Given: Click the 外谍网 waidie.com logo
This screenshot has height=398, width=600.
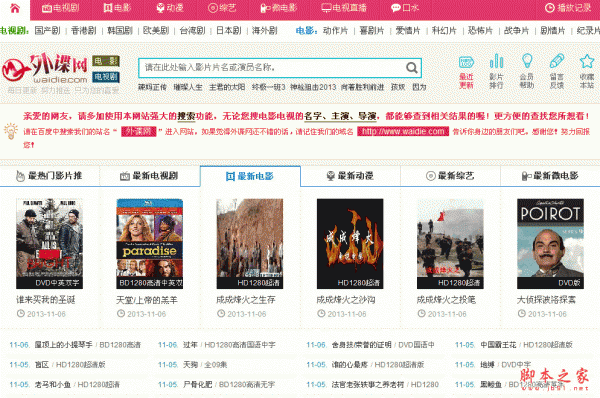Looking at the screenshot, I should tap(45, 69).
